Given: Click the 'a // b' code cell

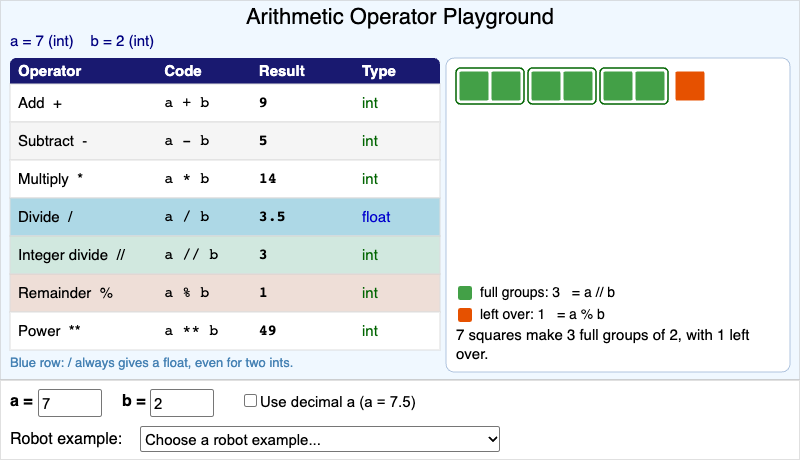Looking at the screenshot, I should click(191, 254).
